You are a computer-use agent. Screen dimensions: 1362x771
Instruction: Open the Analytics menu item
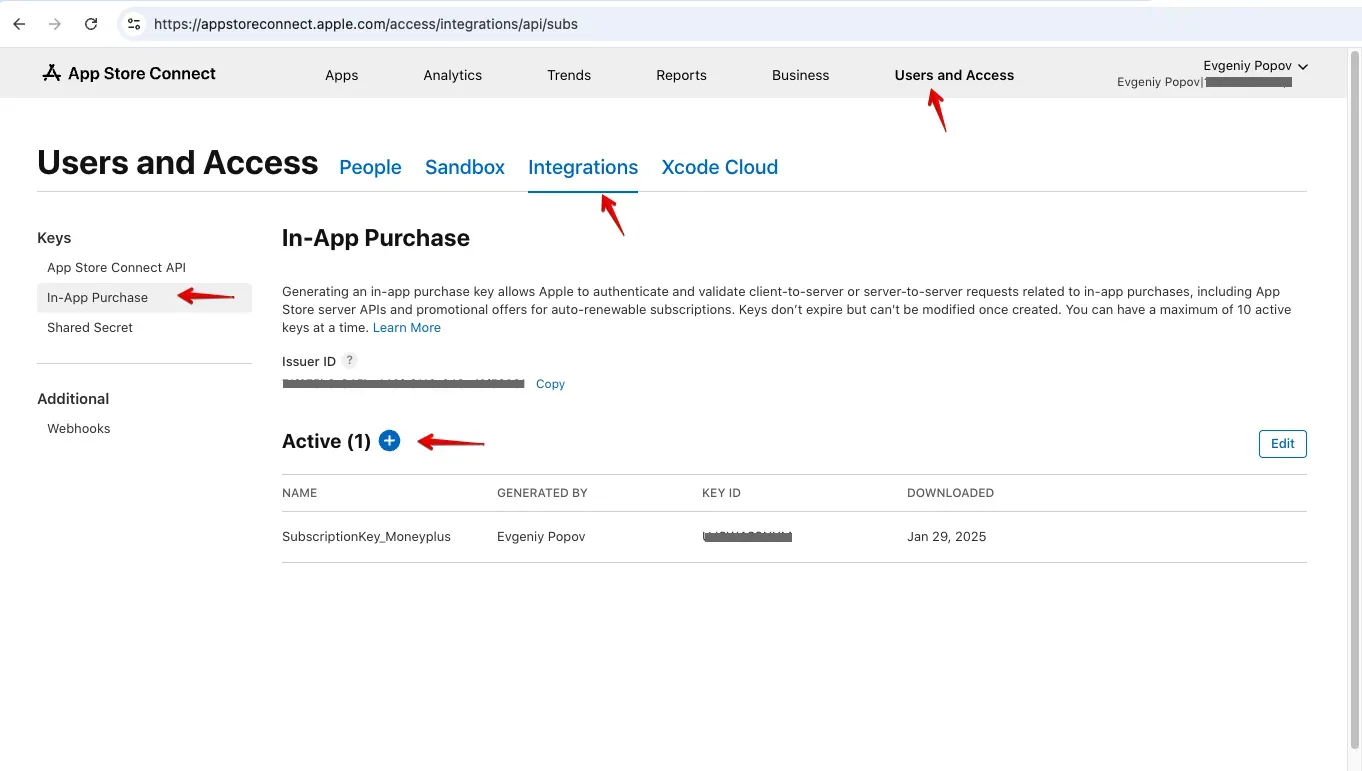[x=452, y=75]
